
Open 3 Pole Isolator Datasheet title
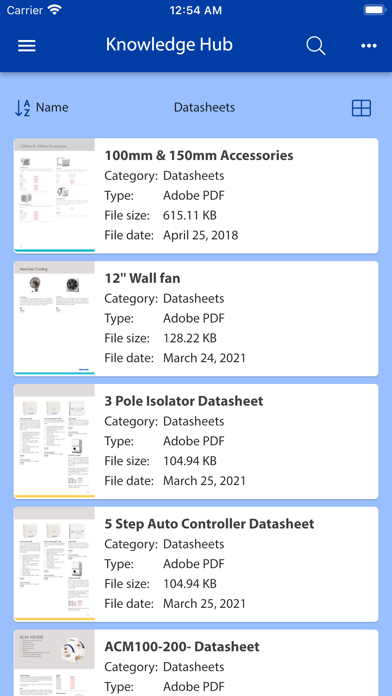[184, 401]
